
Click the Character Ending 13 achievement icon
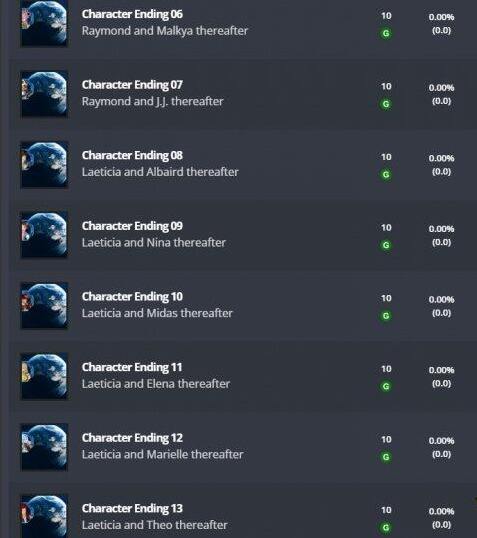pos(44,516)
